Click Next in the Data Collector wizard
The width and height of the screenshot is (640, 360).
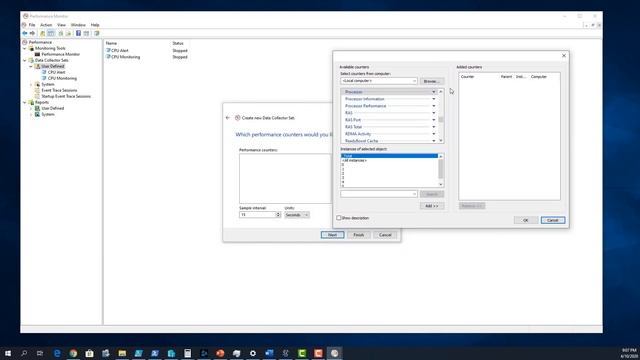click(332, 235)
